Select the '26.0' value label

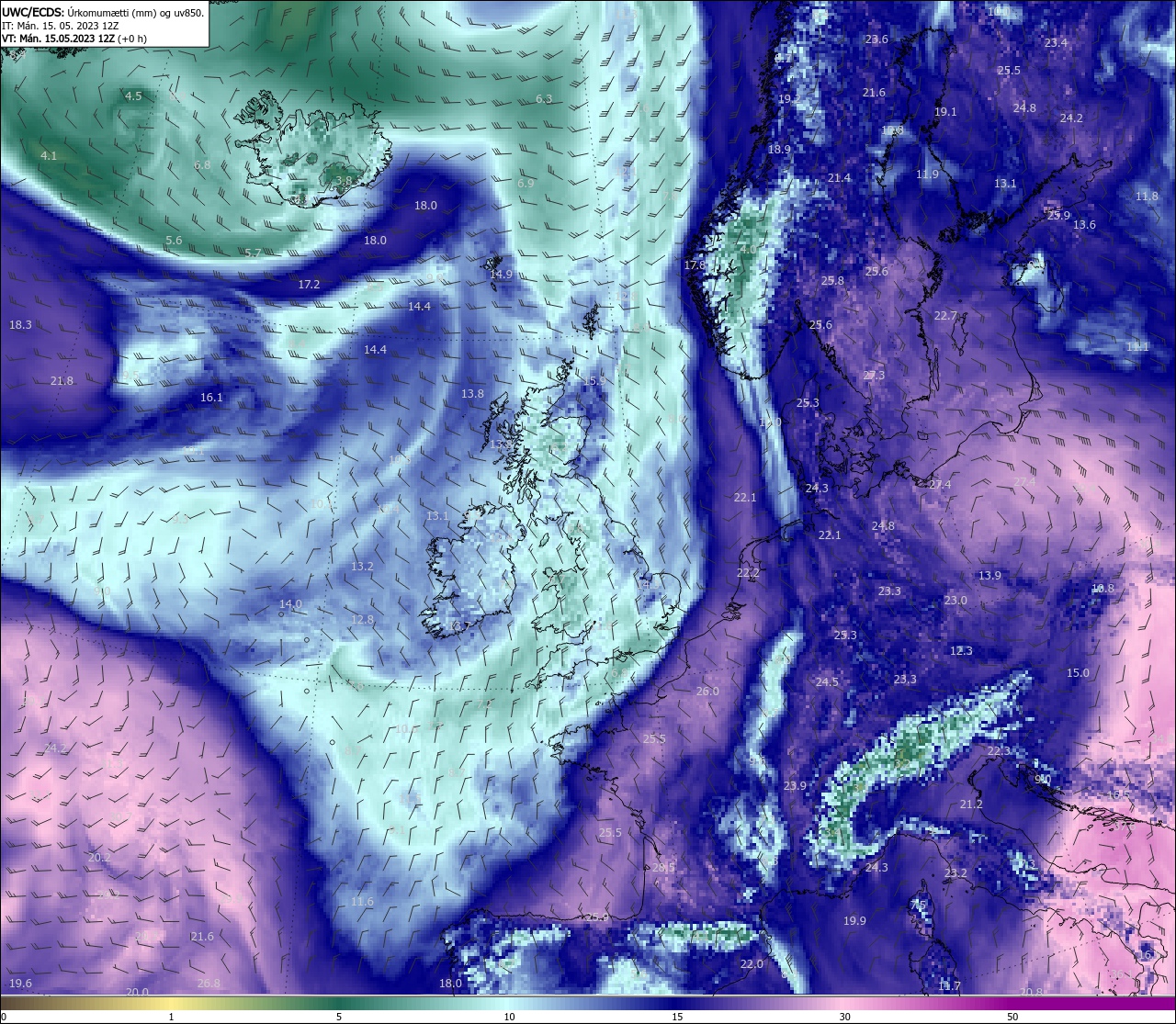707,692
